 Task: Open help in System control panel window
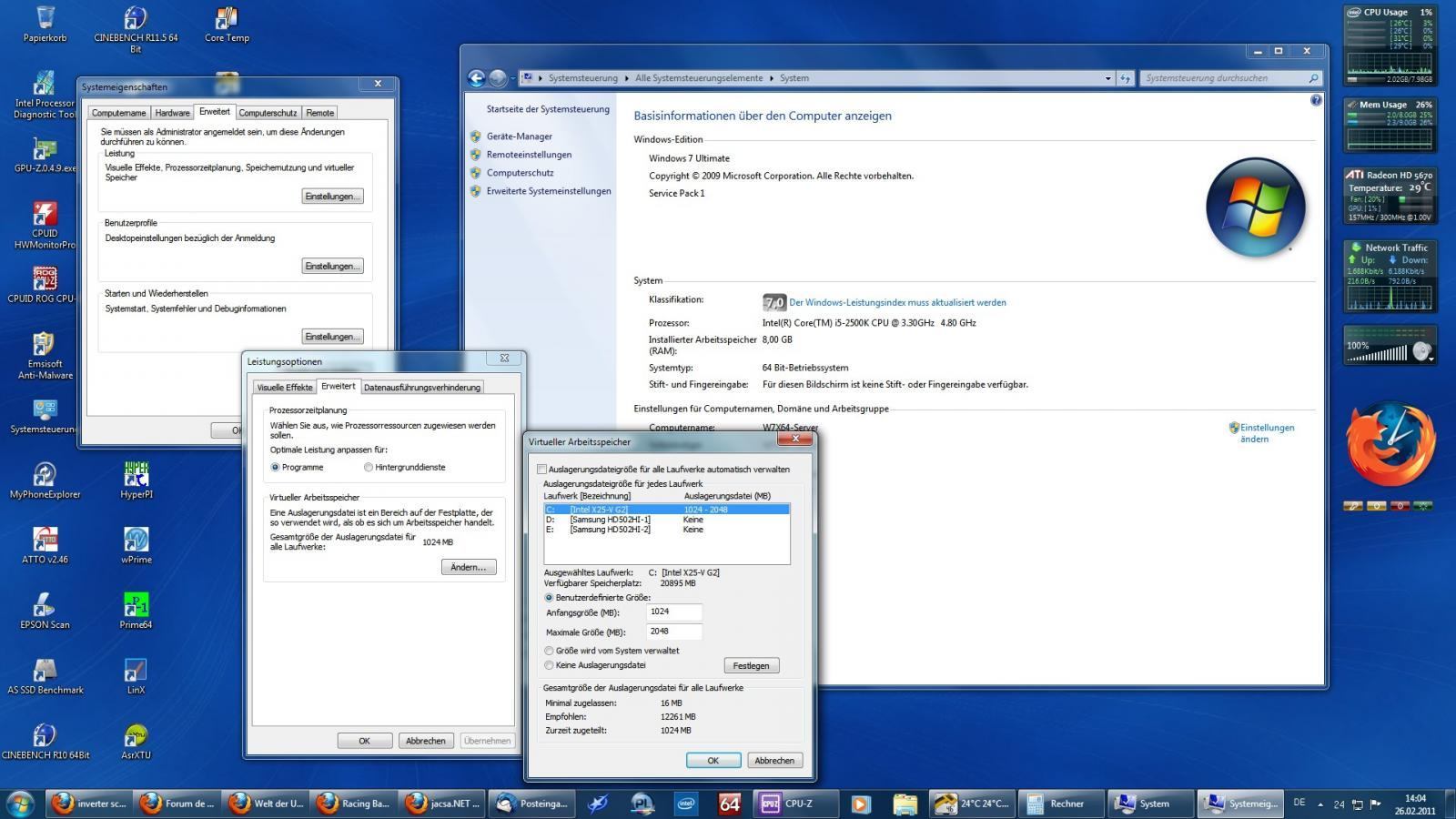coord(1316,100)
